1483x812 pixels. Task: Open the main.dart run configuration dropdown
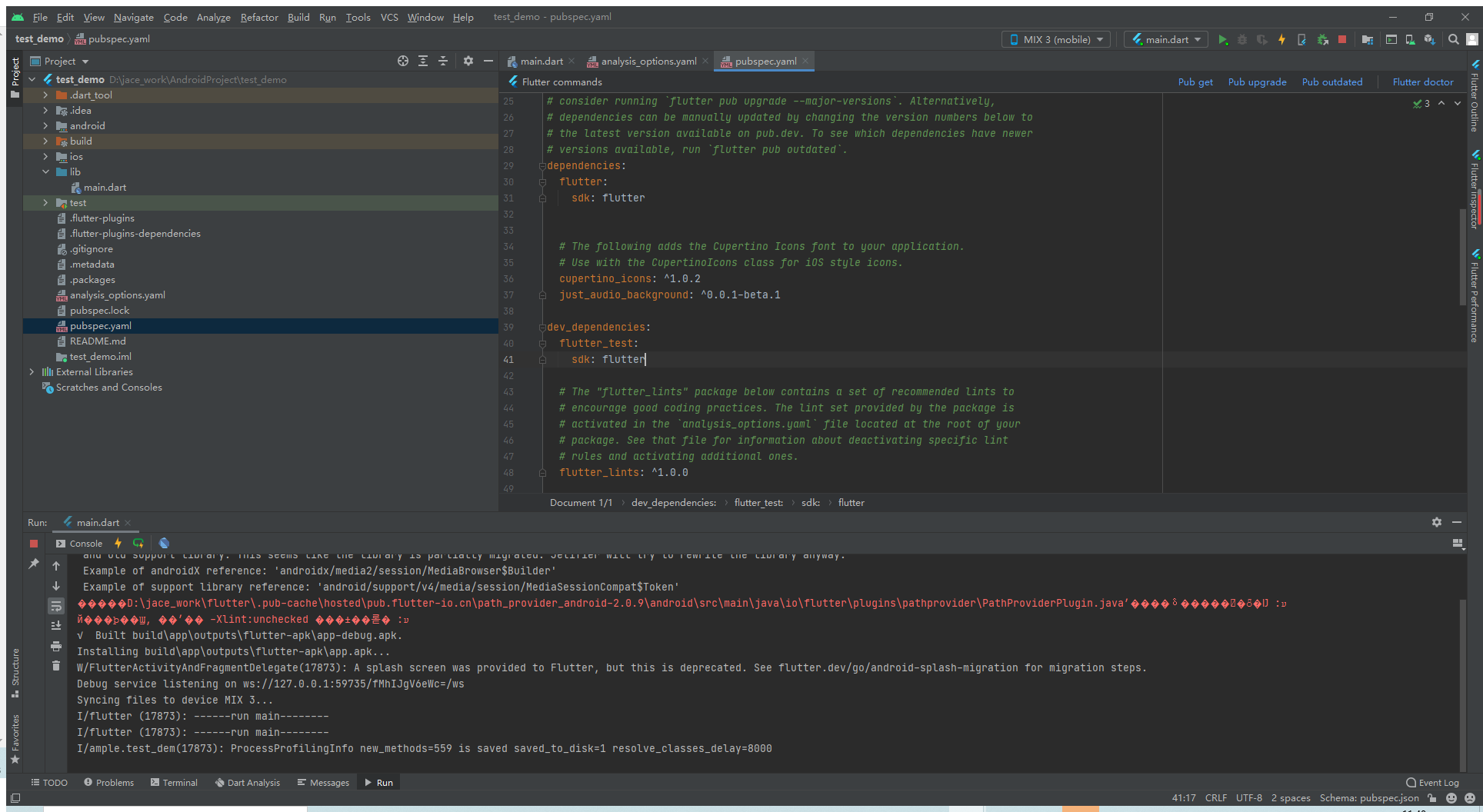pyautogui.click(x=1166, y=39)
